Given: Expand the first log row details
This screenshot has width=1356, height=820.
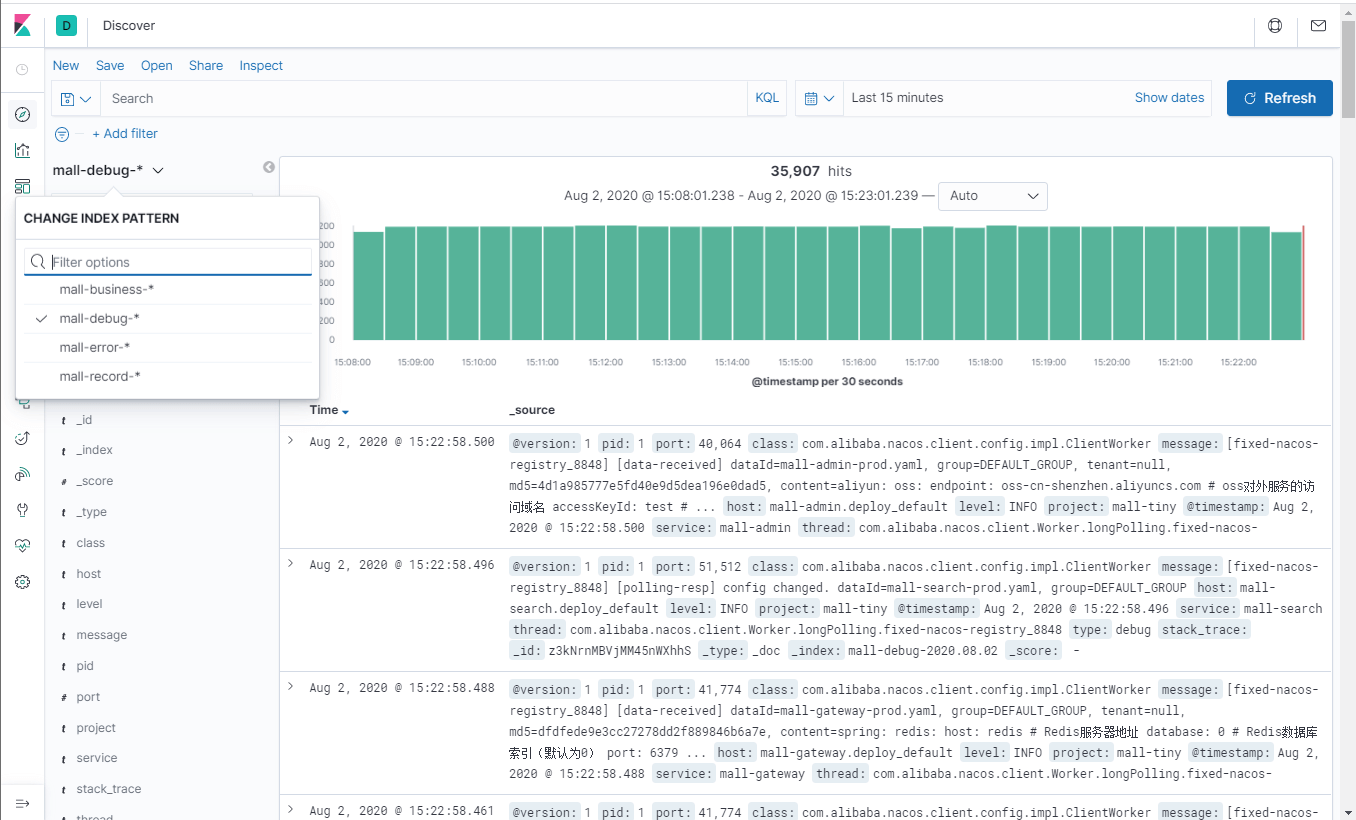Looking at the screenshot, I should tap(291, 440).
